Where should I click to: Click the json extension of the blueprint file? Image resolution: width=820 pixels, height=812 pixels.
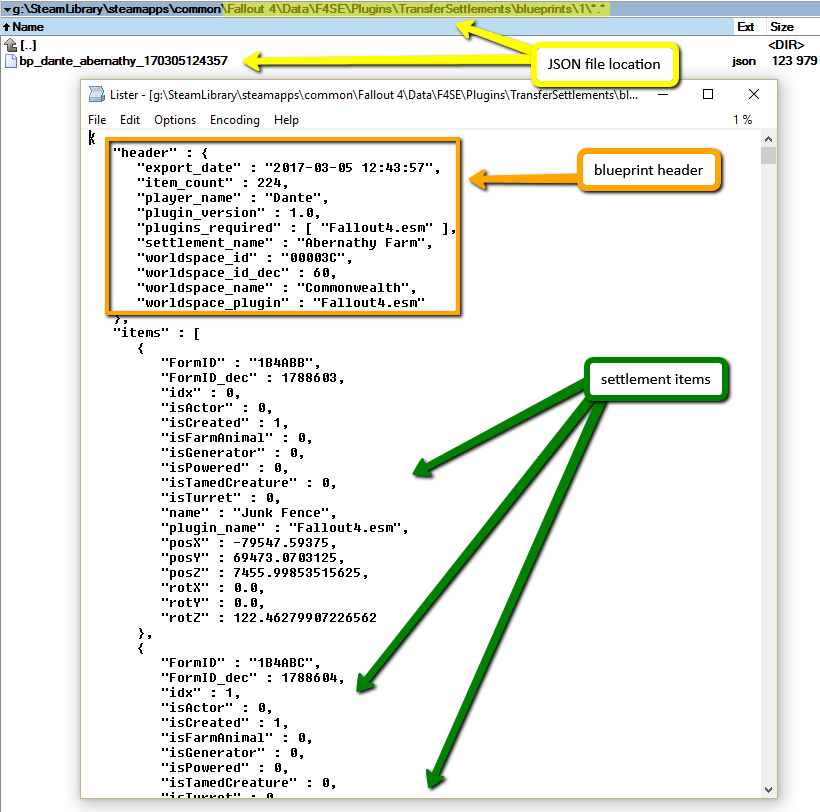pos(744,61)
